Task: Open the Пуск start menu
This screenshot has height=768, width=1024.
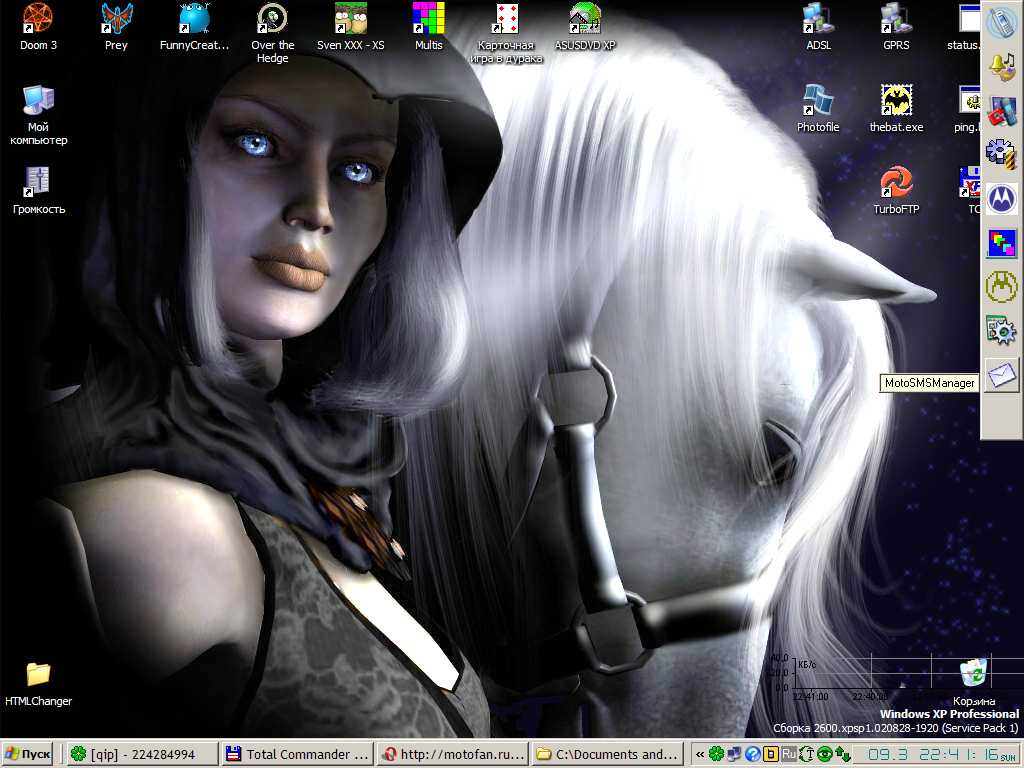Action: tap(27, 754)
